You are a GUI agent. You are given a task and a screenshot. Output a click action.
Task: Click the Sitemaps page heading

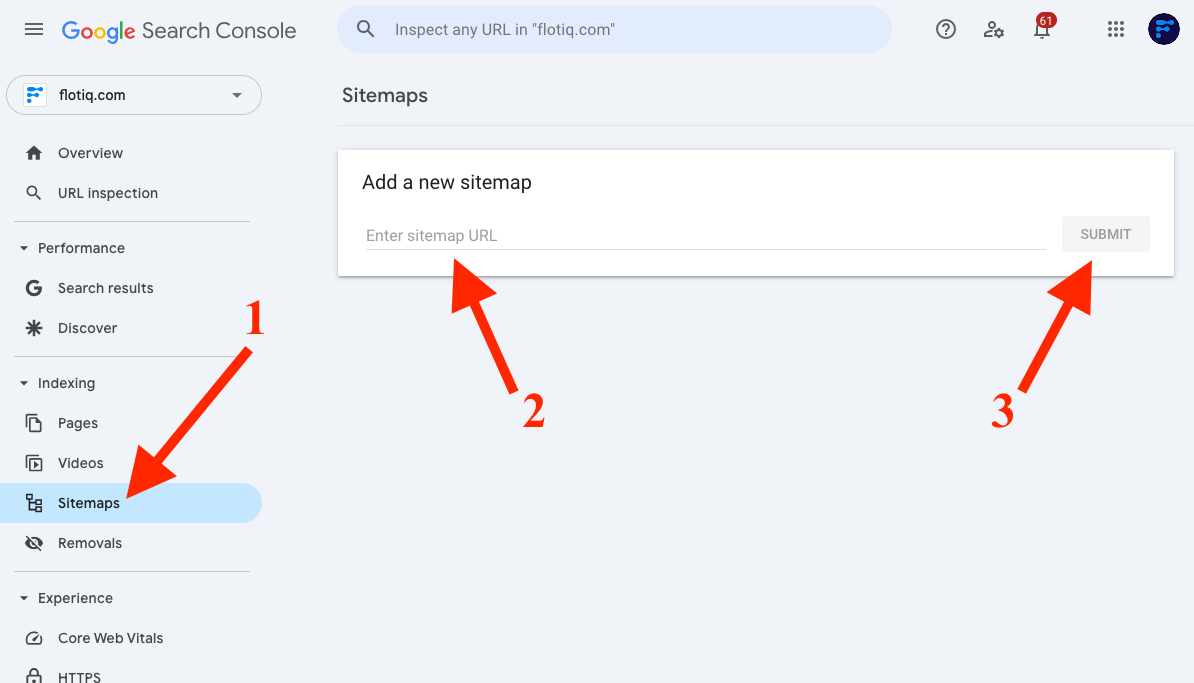point(385,95)
